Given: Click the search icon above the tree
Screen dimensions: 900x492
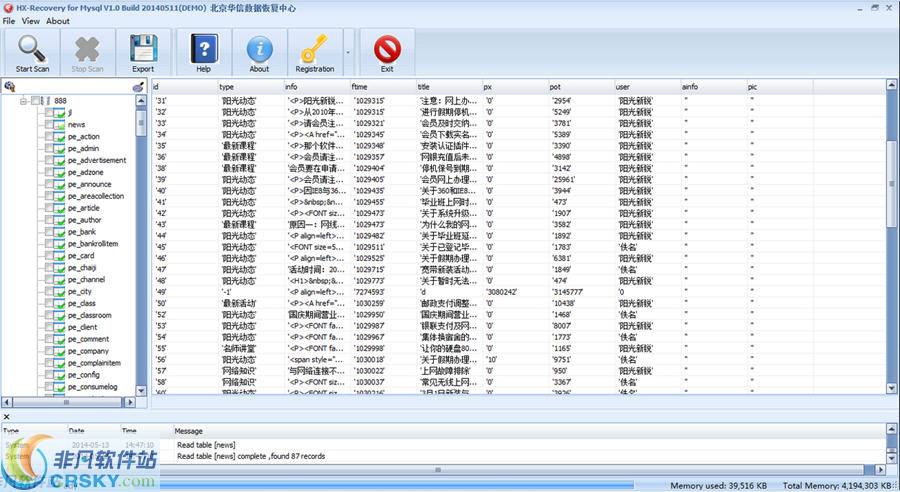Looking at the screenshot, I should (x=9, y=87).
